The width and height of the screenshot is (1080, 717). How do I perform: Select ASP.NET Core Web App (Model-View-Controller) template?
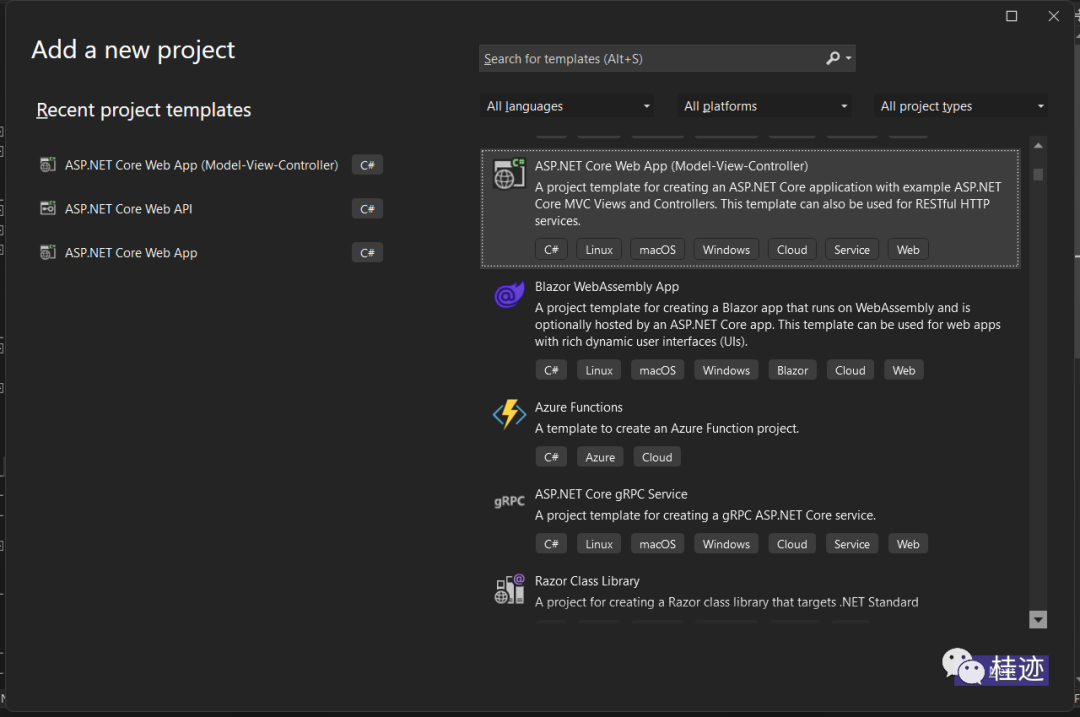tap(750, 208)
